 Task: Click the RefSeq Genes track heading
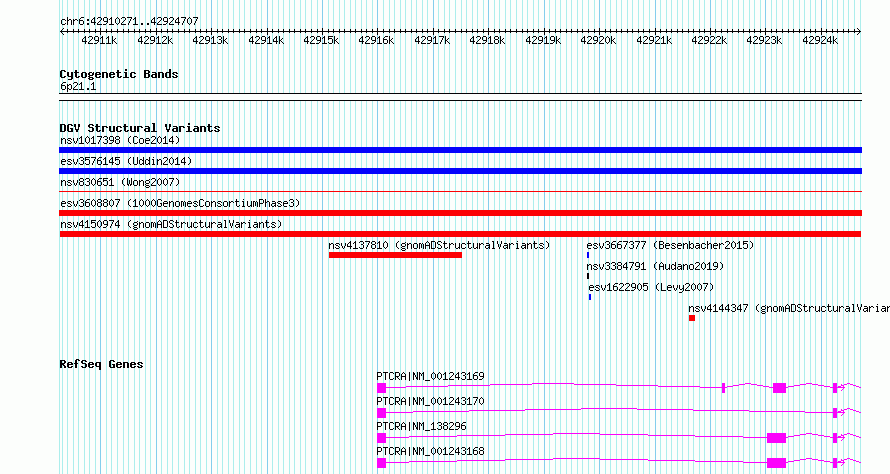click(x=102, y=364)
